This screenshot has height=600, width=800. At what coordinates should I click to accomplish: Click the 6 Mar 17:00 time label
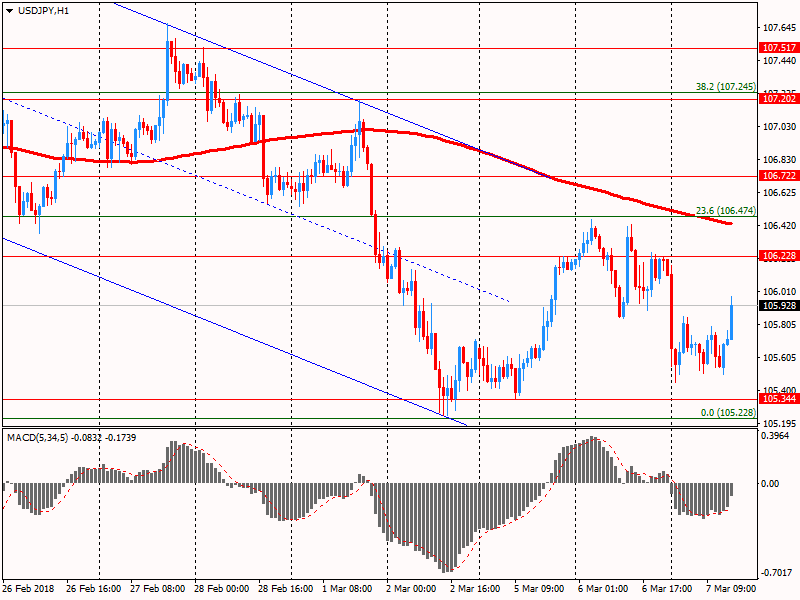(x=667, y=589)
